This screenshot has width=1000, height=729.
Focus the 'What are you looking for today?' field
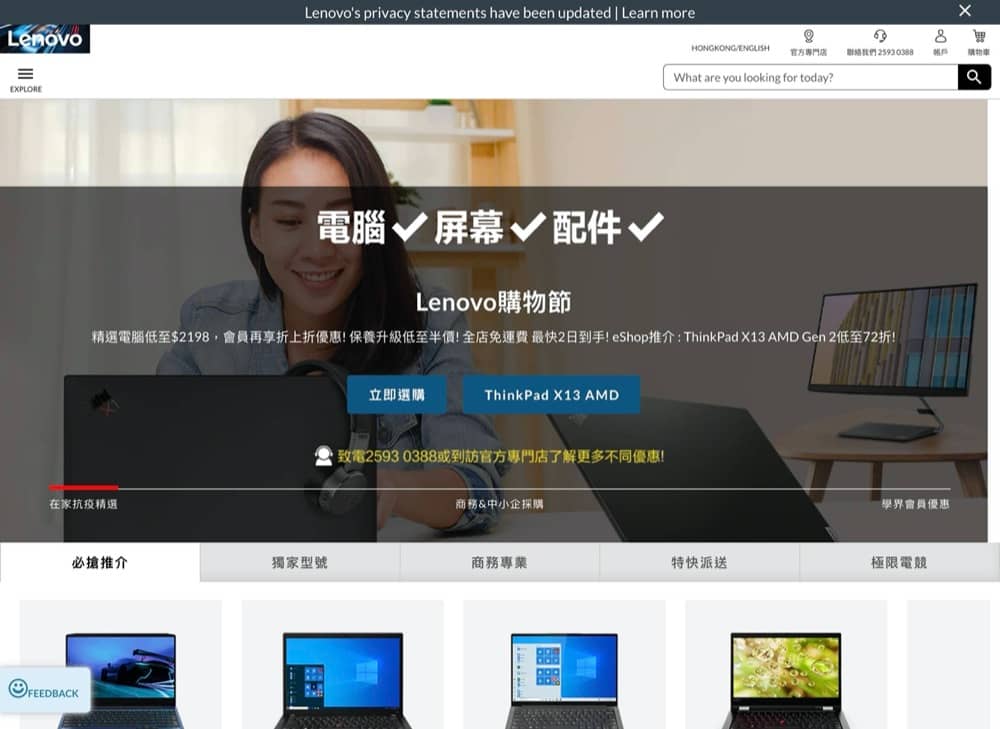point(811,77)
